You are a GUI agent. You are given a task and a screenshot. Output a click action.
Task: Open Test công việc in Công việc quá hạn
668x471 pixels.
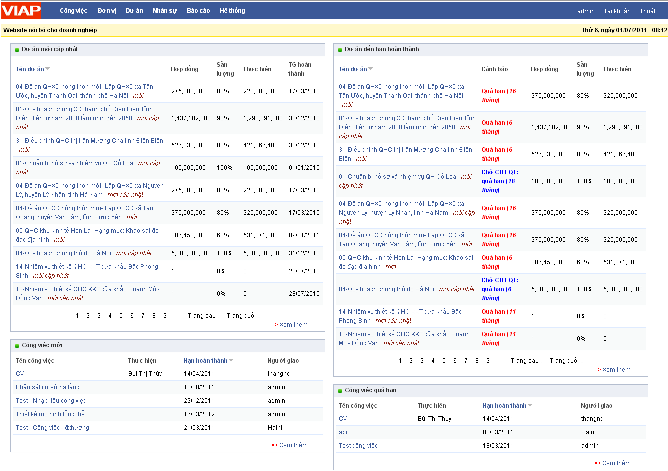358,446
